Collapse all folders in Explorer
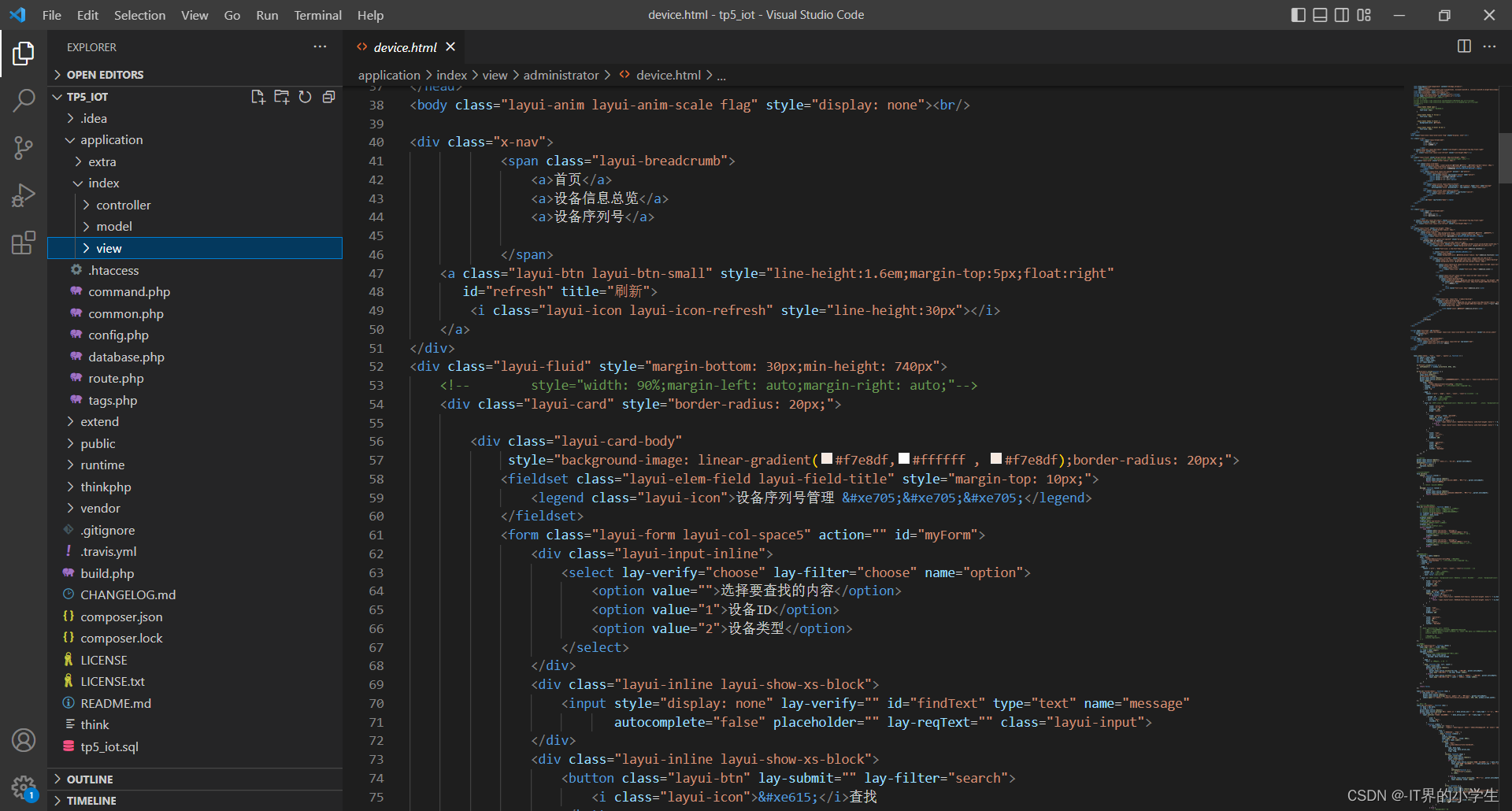Image resolution: width=1512 pixels, height=811 pixels. [328, 97]
